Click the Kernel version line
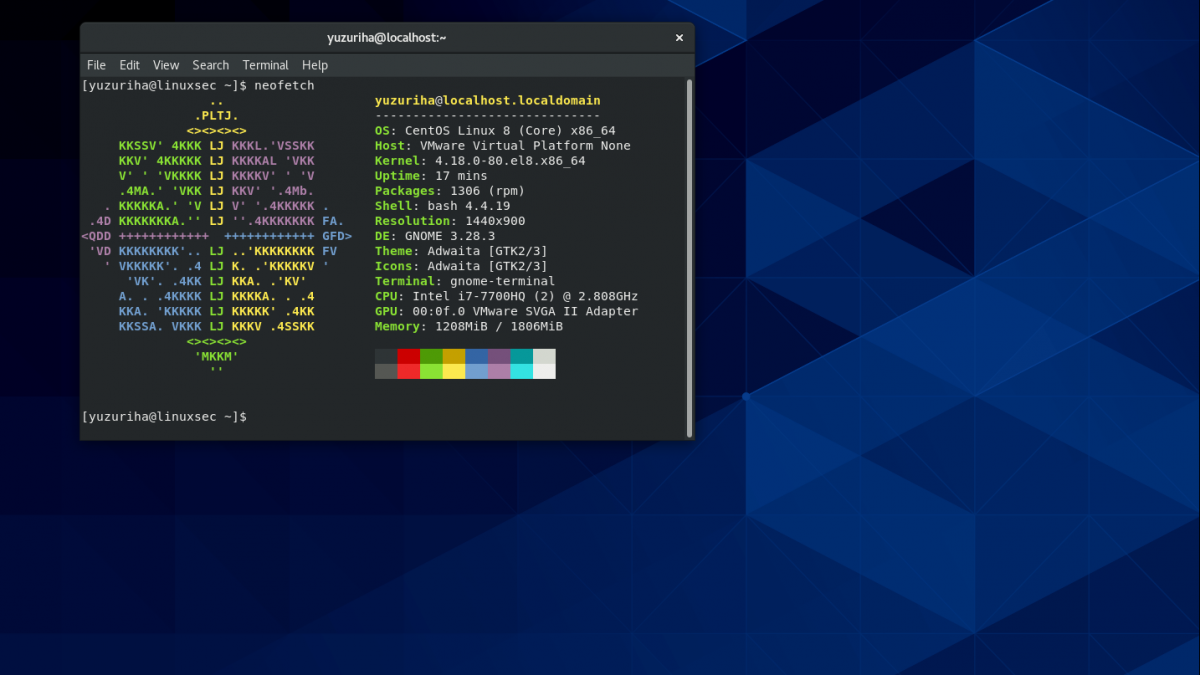The width and height of the screenshot is (1200, 675). [480, 161]
